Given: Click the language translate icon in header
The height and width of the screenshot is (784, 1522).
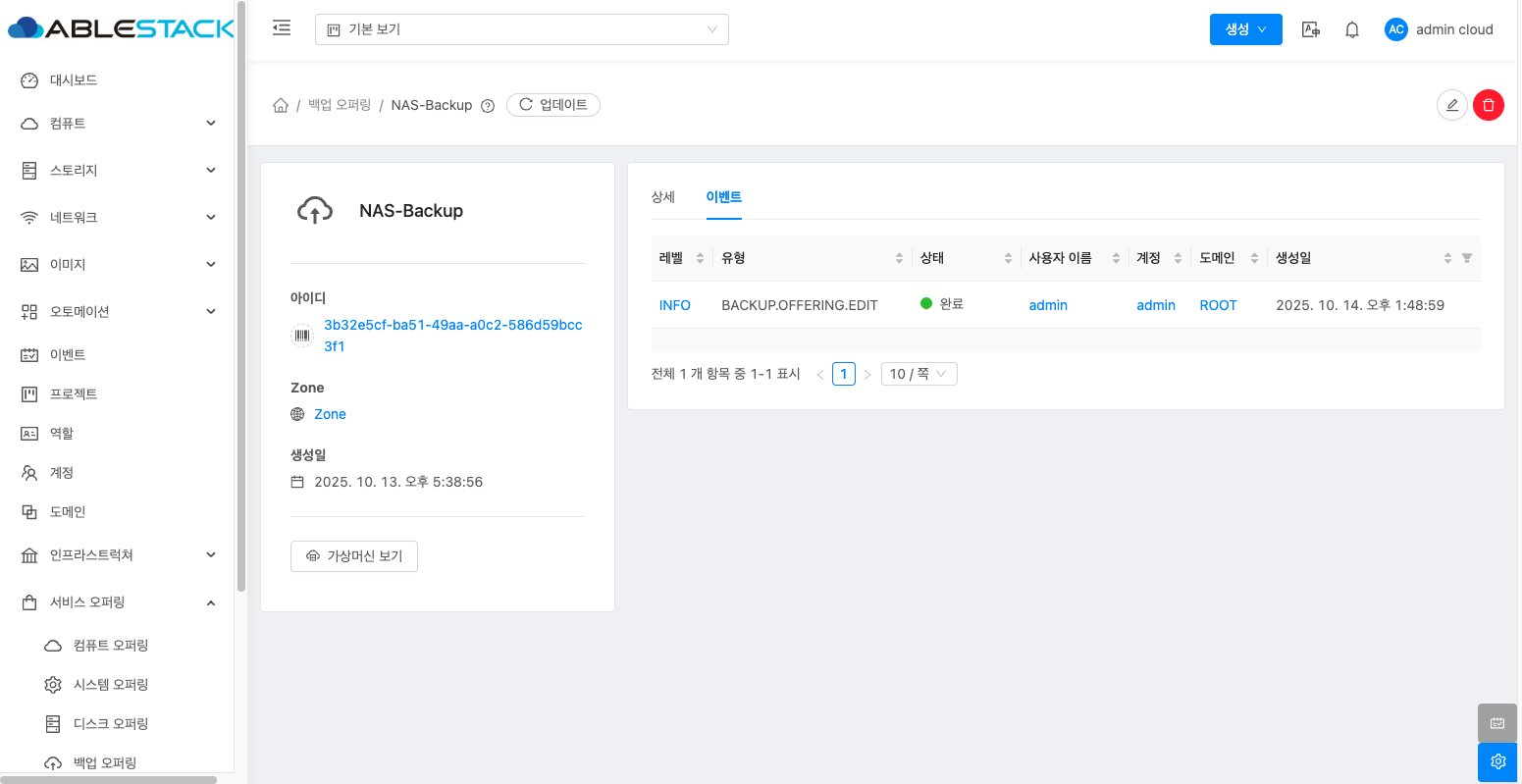Looking at the screenshot, I should pyautogui.click(x=1310, y=29).
